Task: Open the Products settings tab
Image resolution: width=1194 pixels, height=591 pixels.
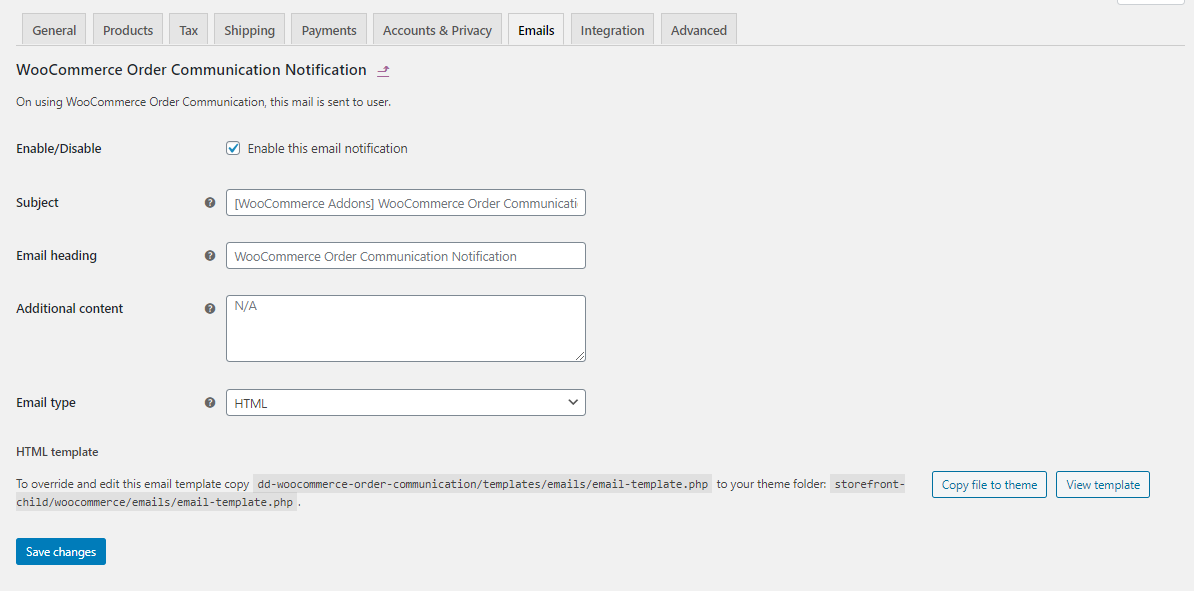Action: pyautogui.click(x=128, y=30)
